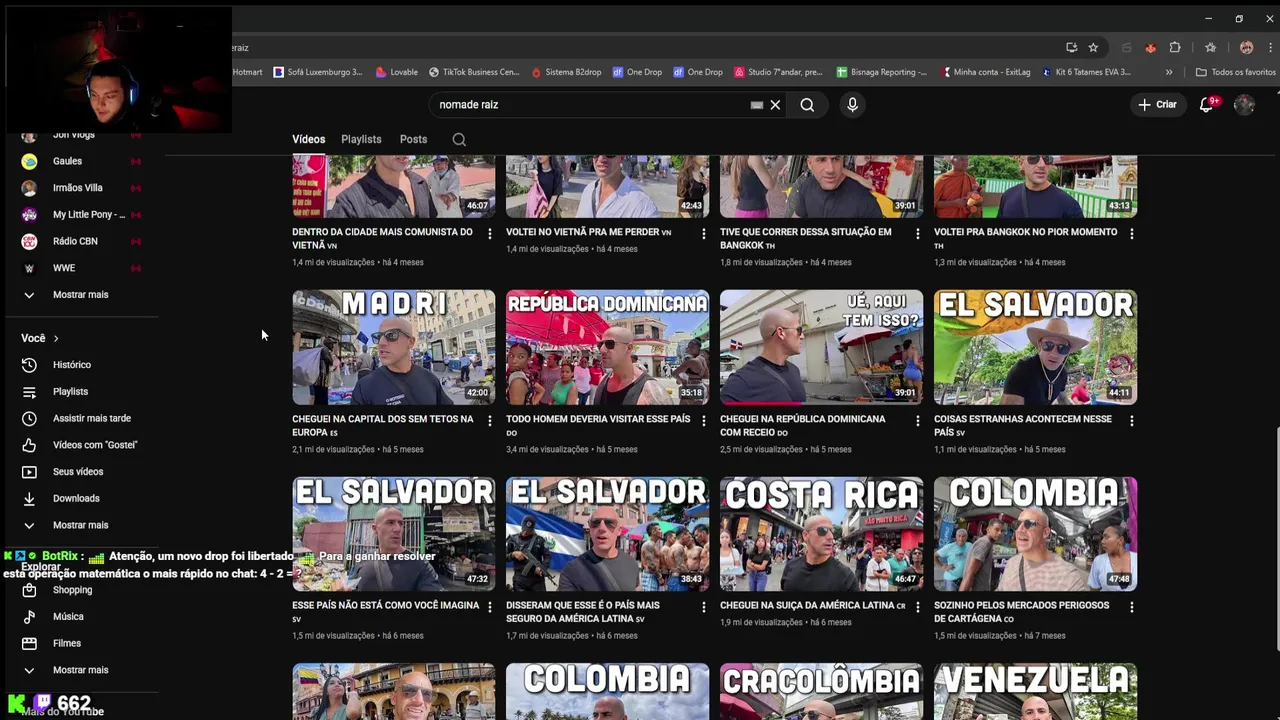Open title 'ESSE PAÍS NÃO ESTÁ COMO VOCÊ IMAGINA'

pos(385,612)
